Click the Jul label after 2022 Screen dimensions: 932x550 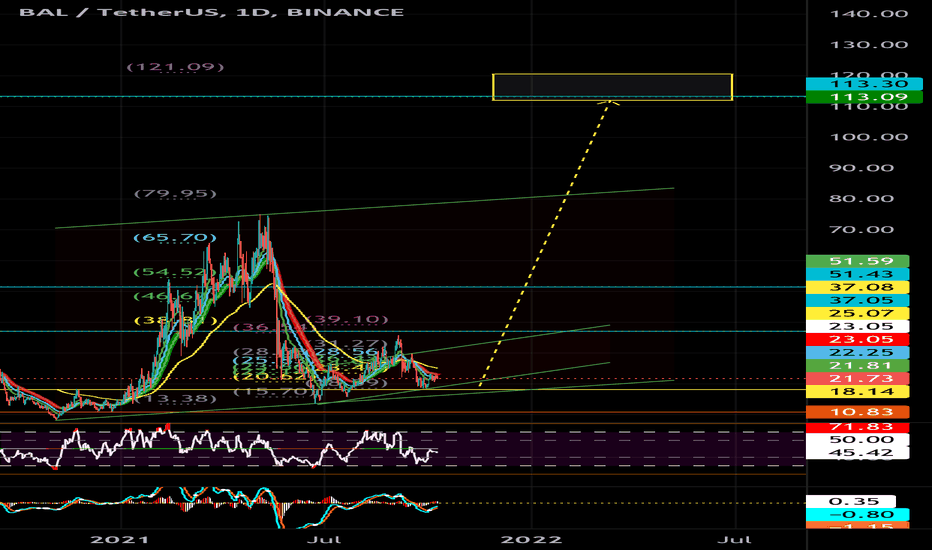tap(735, 540)
